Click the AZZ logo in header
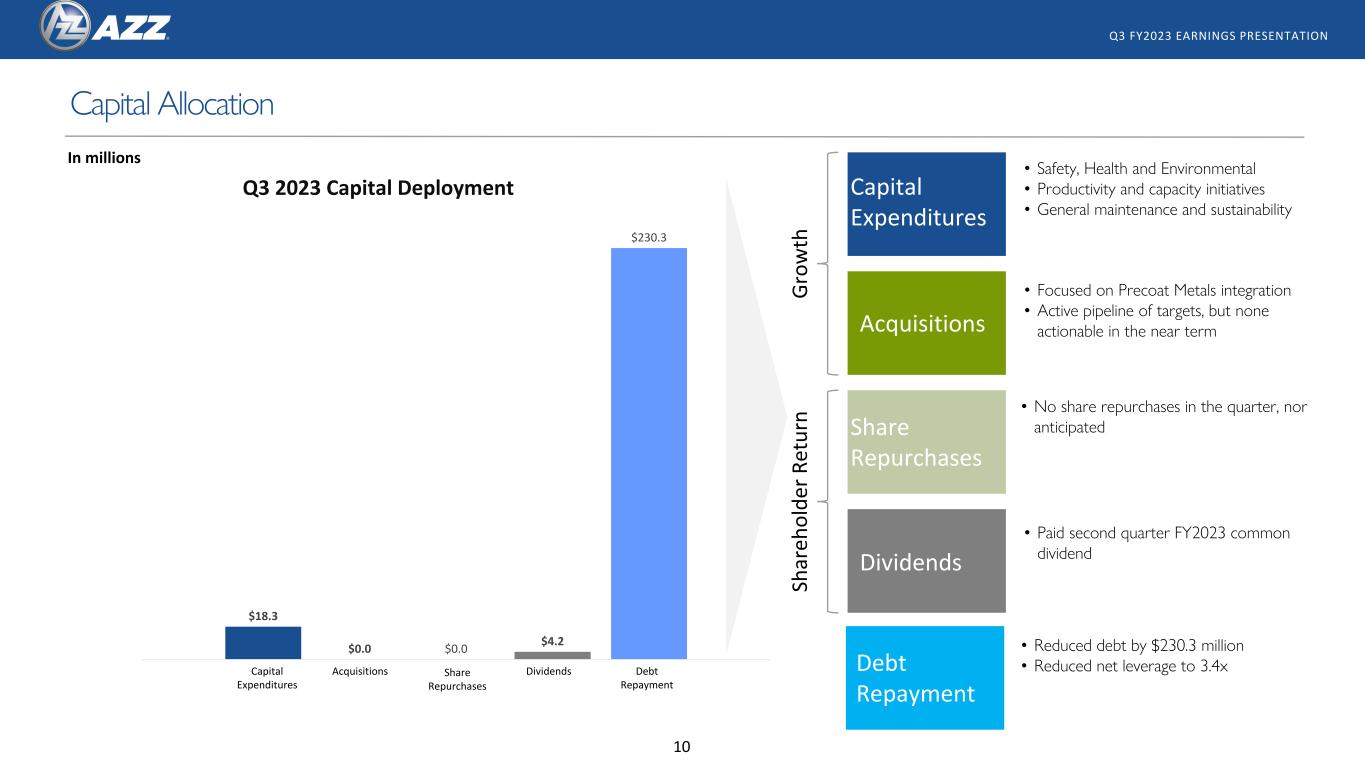Screen dimensions: 1365x768 (x=105, y=25)
